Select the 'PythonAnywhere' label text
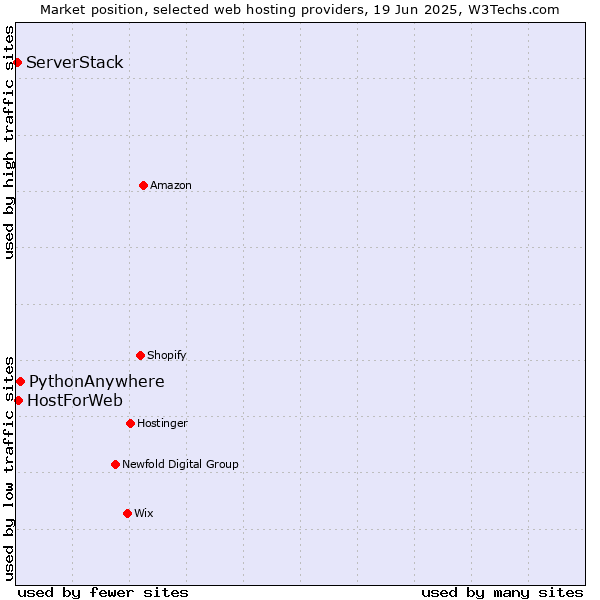 pos(97,382)
